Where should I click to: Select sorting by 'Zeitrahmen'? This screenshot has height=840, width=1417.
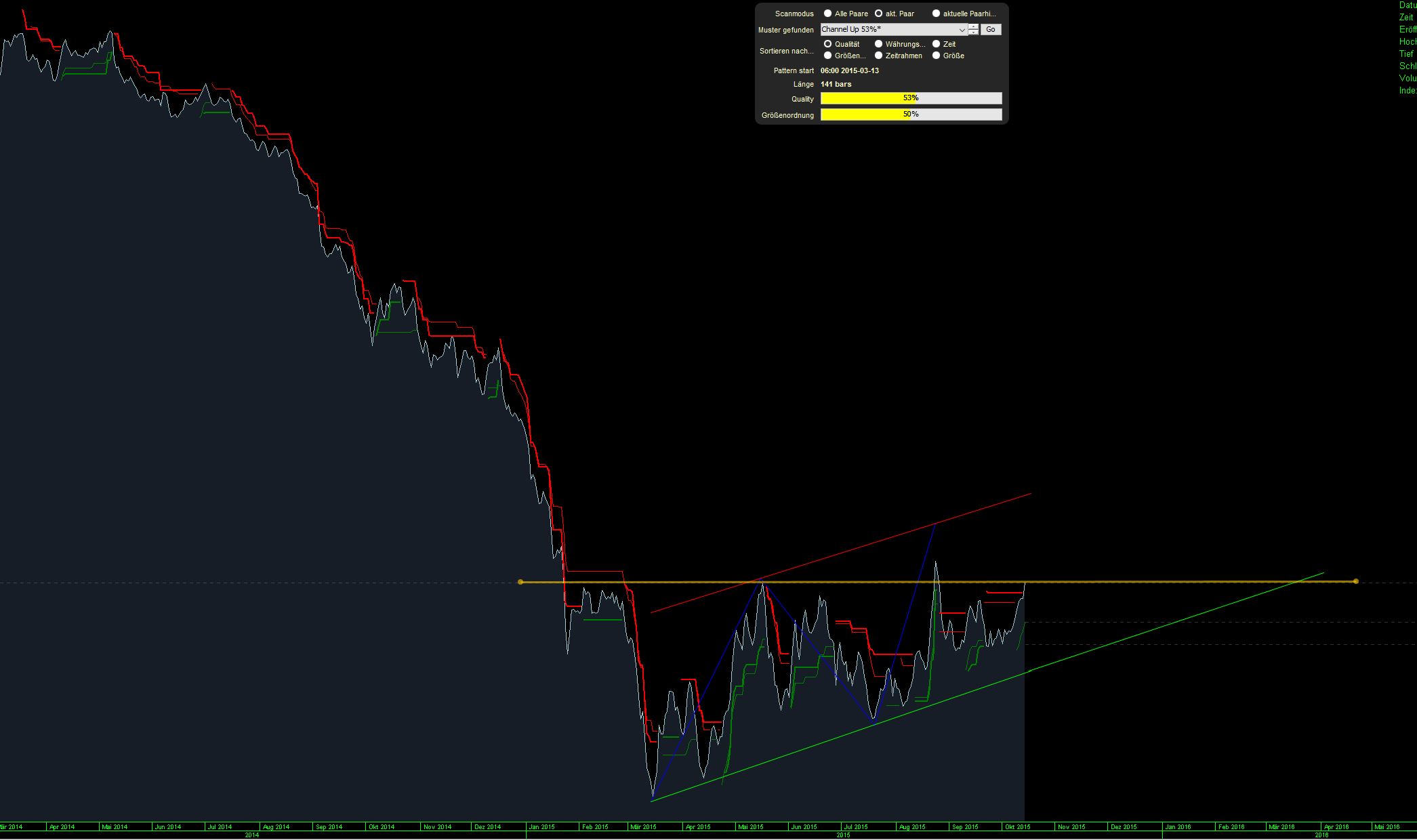[x=879, y=55]
